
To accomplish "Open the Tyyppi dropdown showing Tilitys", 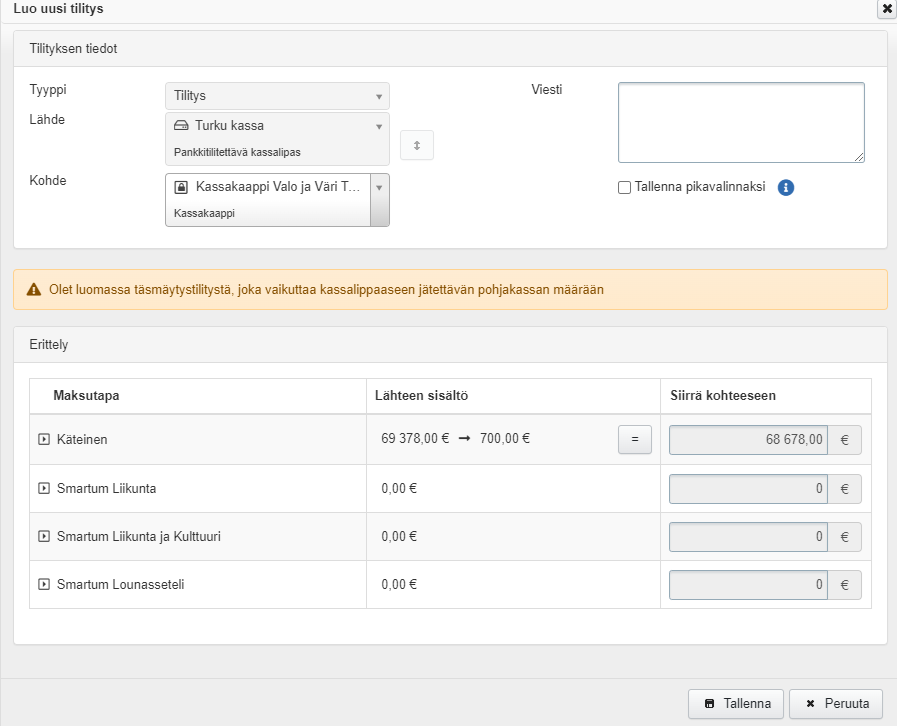I will point(277,96).
